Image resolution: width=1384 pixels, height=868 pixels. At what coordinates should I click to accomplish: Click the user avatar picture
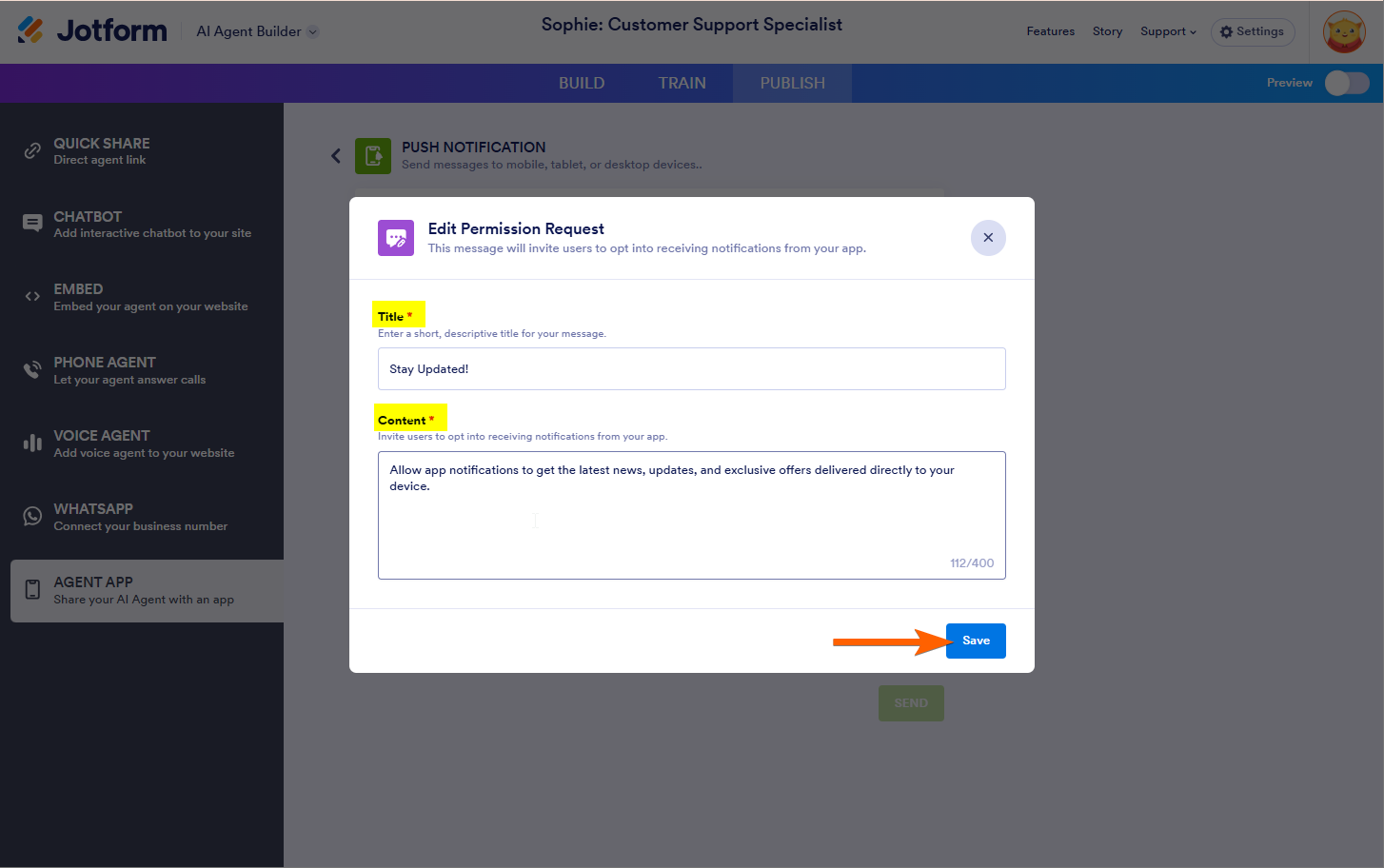click(x=1344, y=32)
